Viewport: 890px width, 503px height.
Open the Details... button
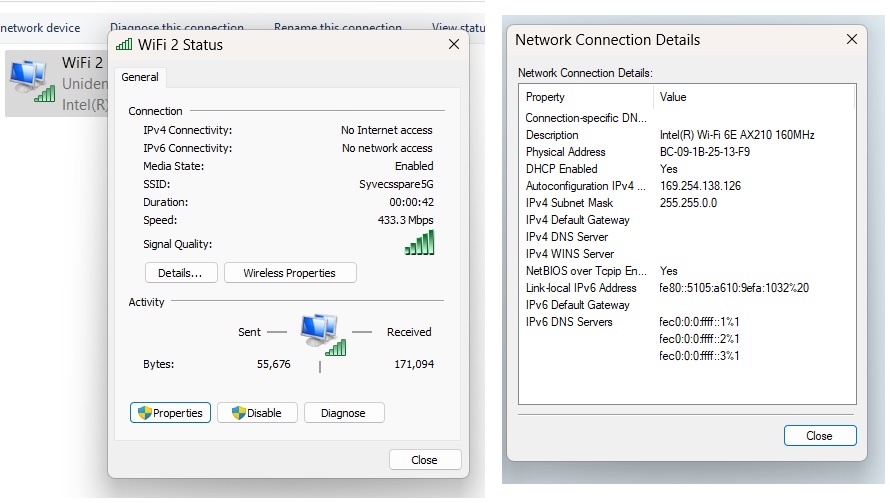181,273
